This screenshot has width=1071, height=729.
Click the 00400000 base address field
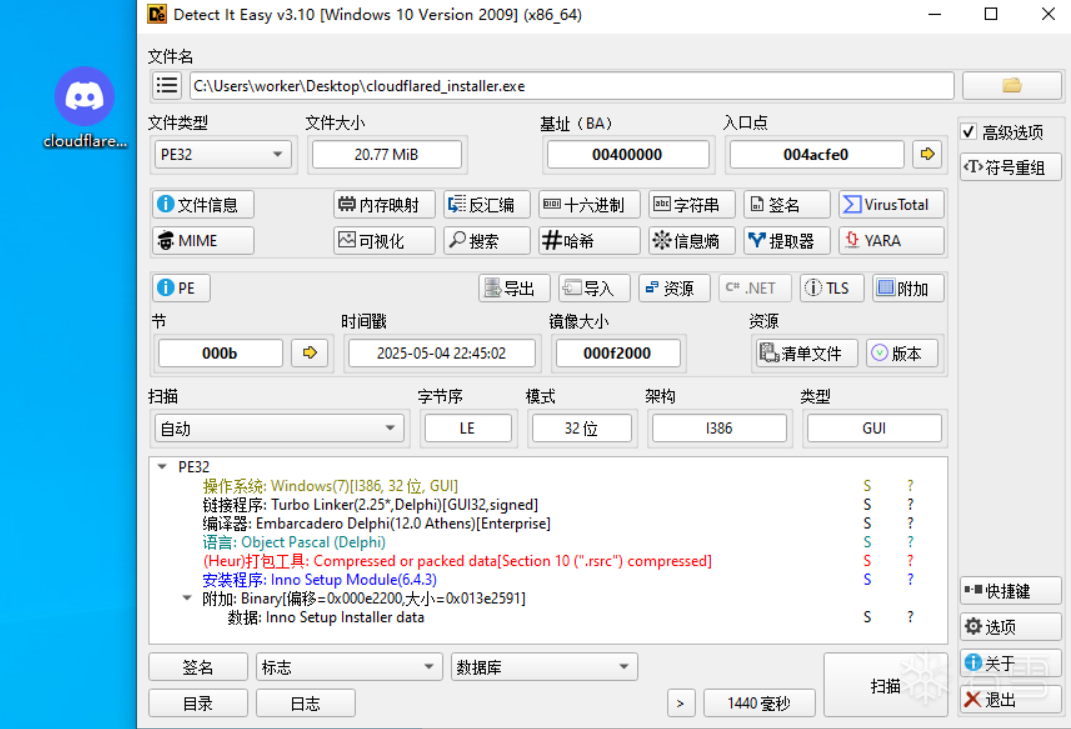627,154
